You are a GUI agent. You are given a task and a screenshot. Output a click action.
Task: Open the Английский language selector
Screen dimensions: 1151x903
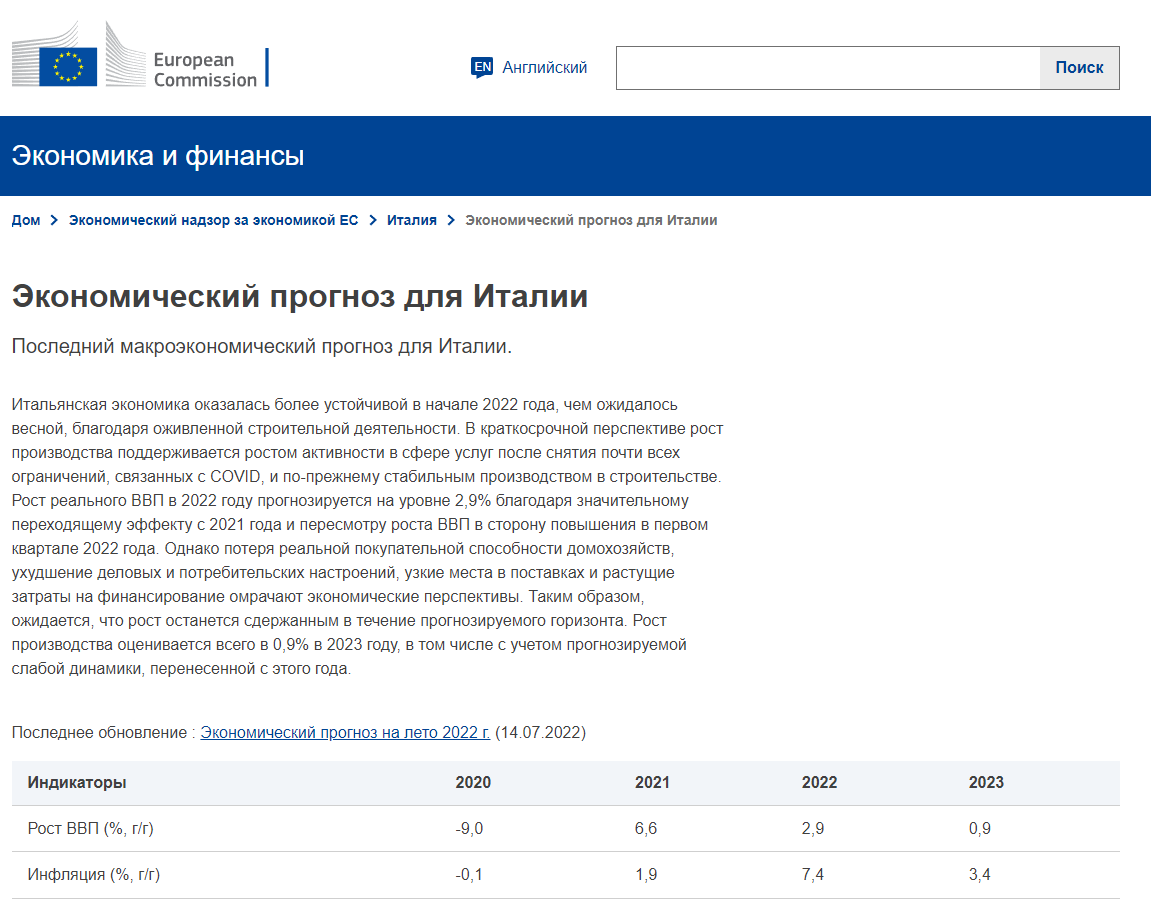[544, 68]
